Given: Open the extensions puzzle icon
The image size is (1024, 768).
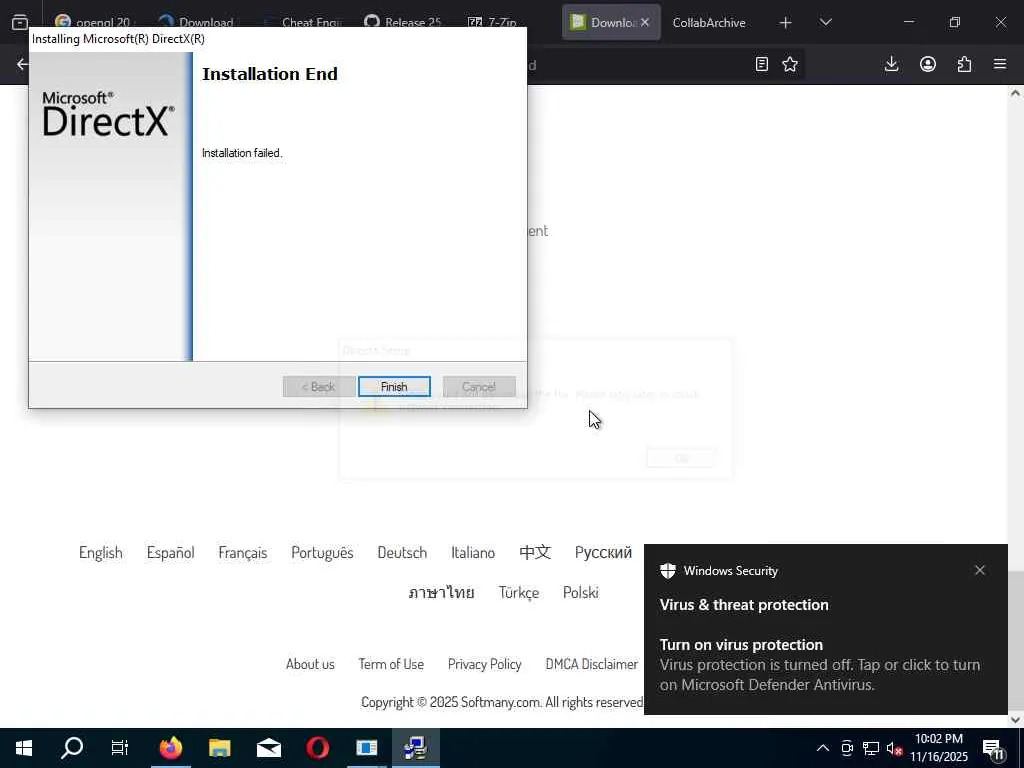Looking at the screenshot, I should click(x=964, y=64).
